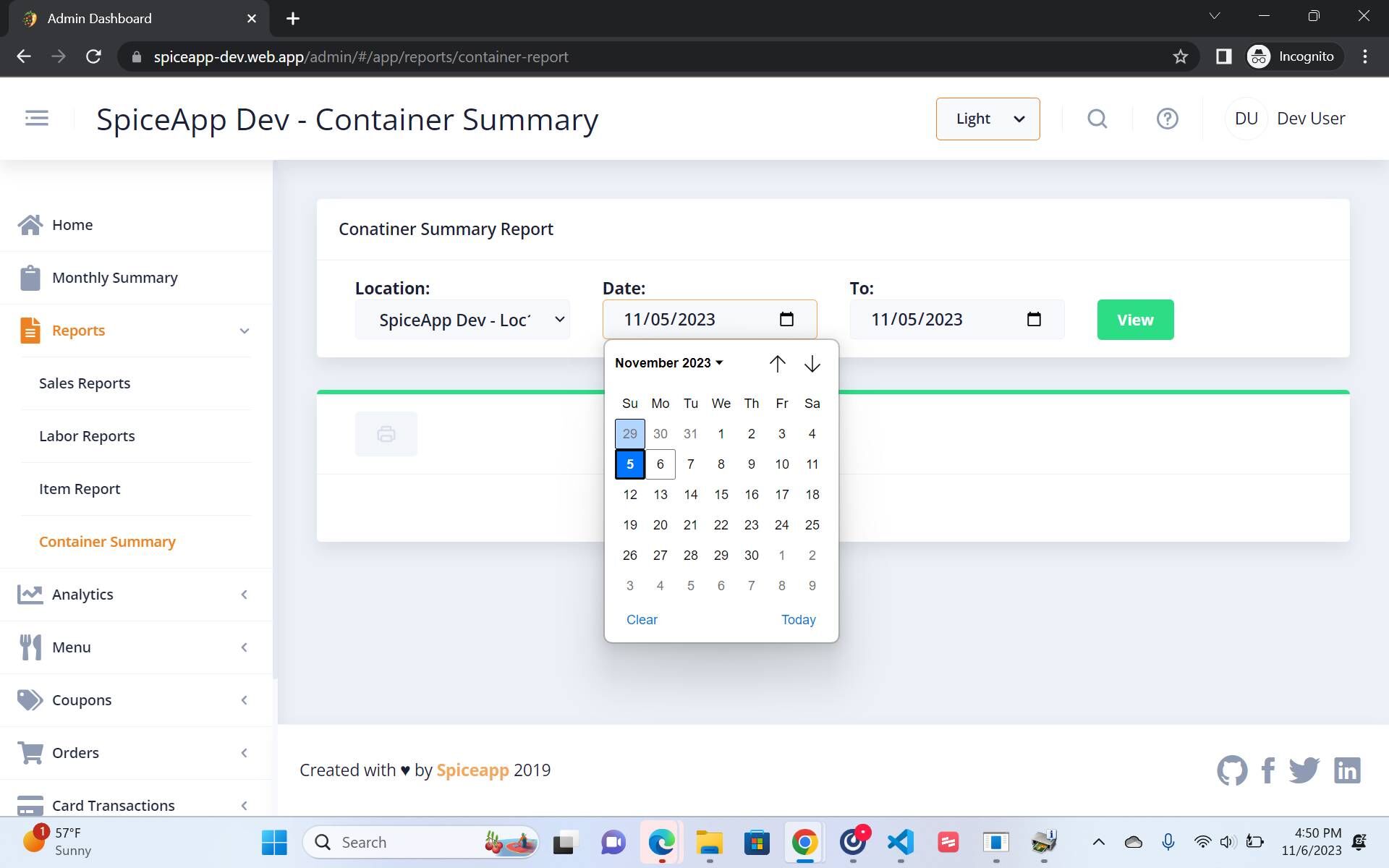Go to previous month with up arrow

click(x=777, y=363)
